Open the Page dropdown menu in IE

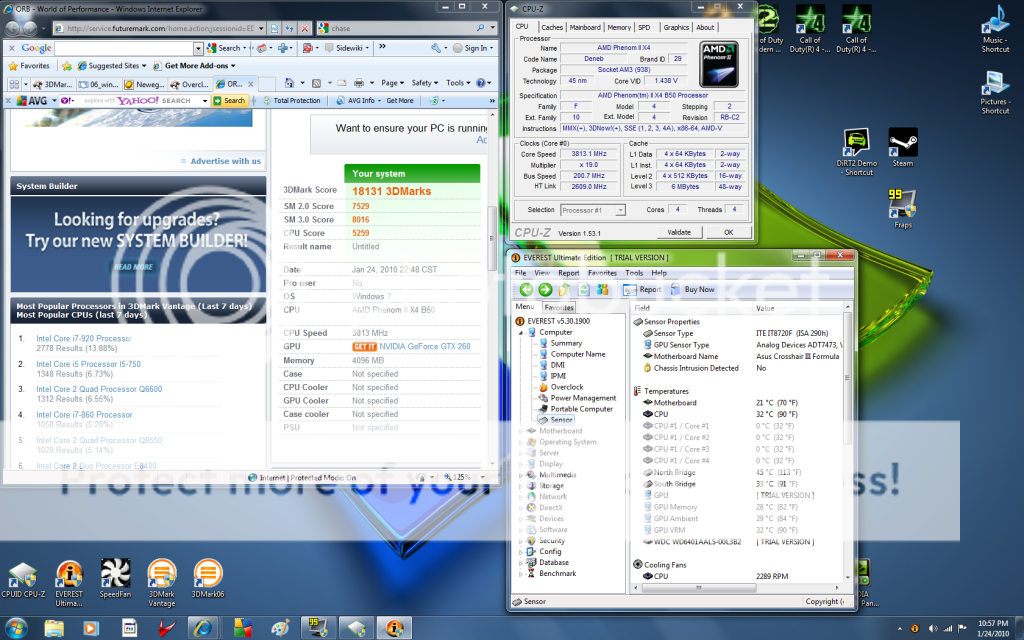pos(392,83)
